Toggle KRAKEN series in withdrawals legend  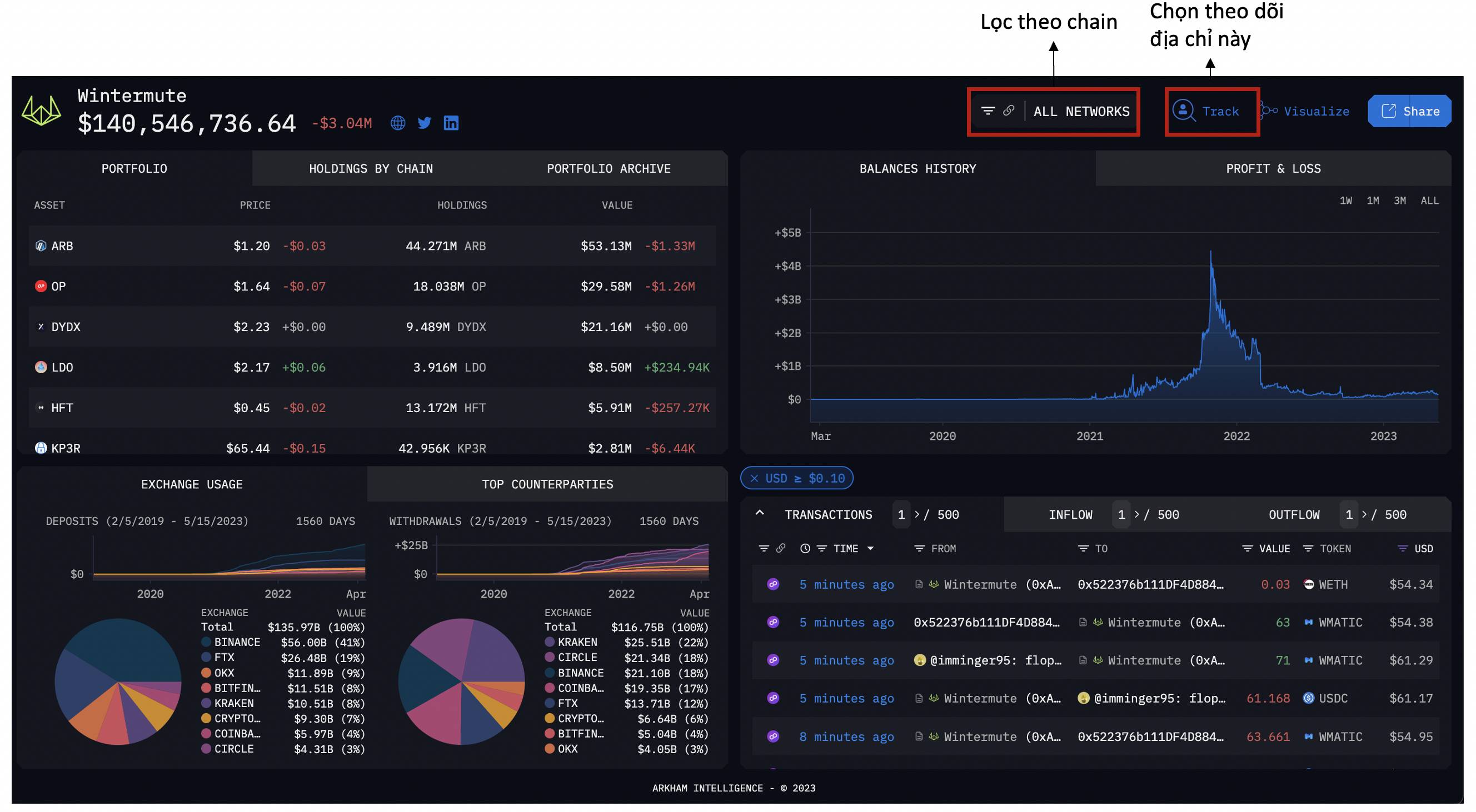(x=571, y=643)
